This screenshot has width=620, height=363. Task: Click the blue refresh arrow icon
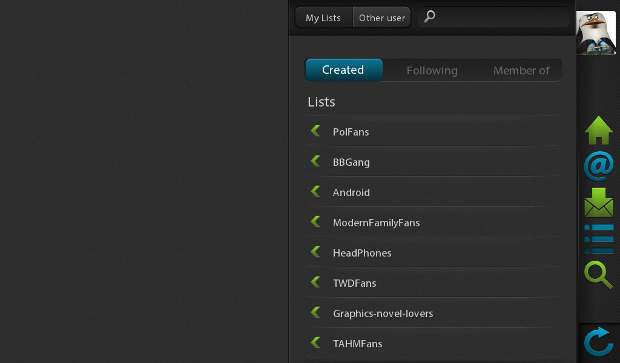tap(599, 342)
